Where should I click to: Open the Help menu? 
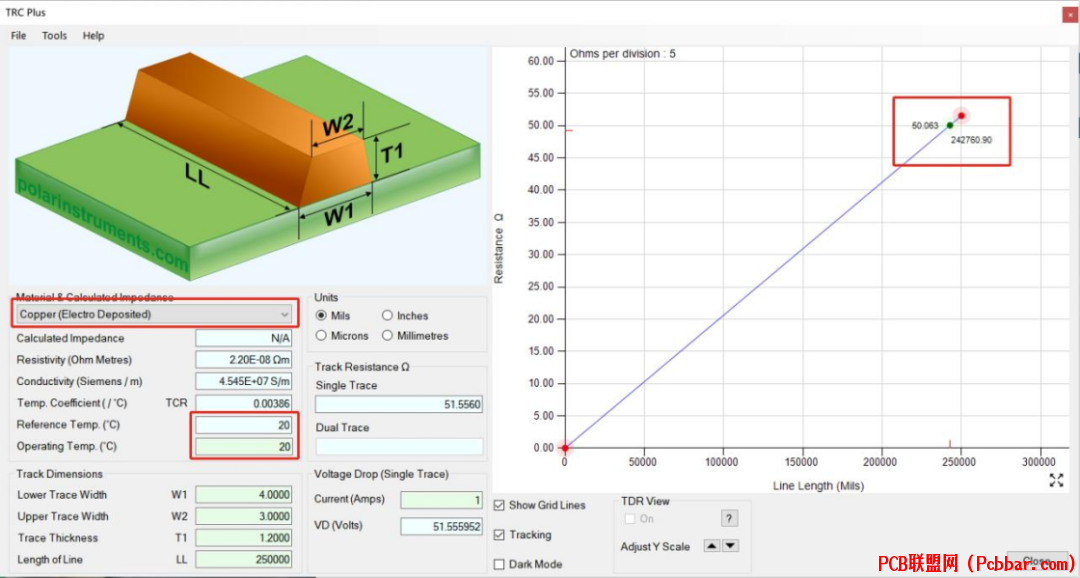(94, 36)
